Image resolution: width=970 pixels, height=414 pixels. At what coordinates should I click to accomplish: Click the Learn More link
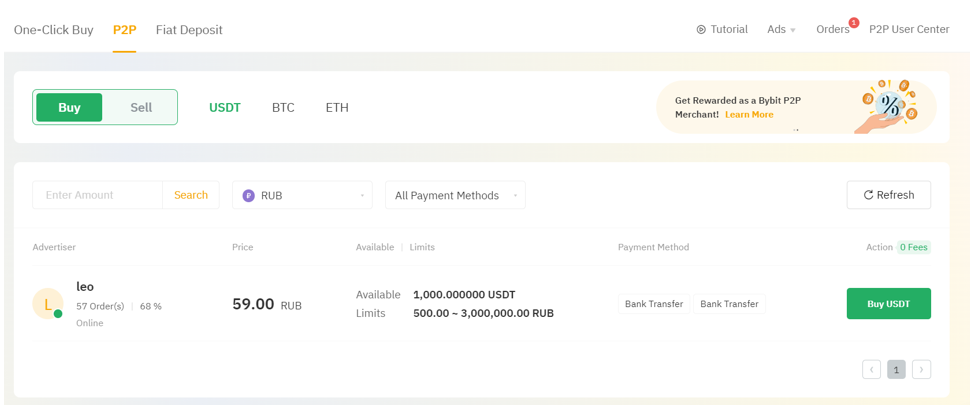coord(749,115)
